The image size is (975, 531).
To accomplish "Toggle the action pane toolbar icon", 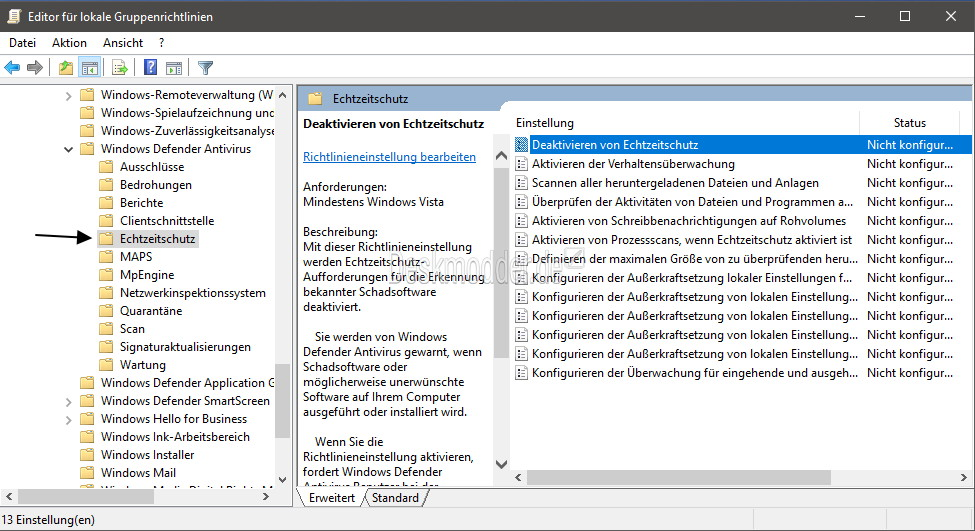I will click(x=174, y=67).
